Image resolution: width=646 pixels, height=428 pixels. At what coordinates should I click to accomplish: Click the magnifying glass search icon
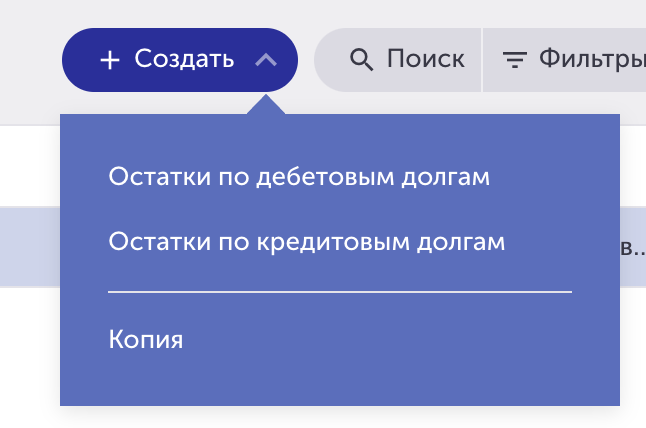pyautogui.click(x=361, y=60)
